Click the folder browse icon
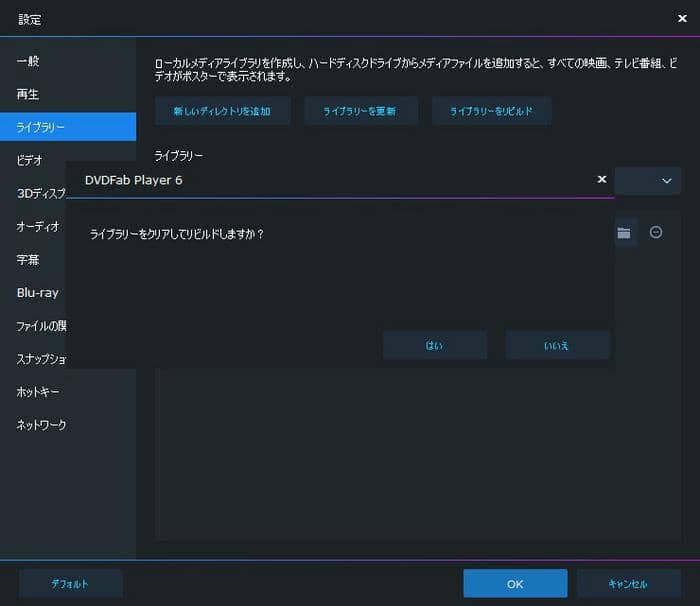 point(624,233)
